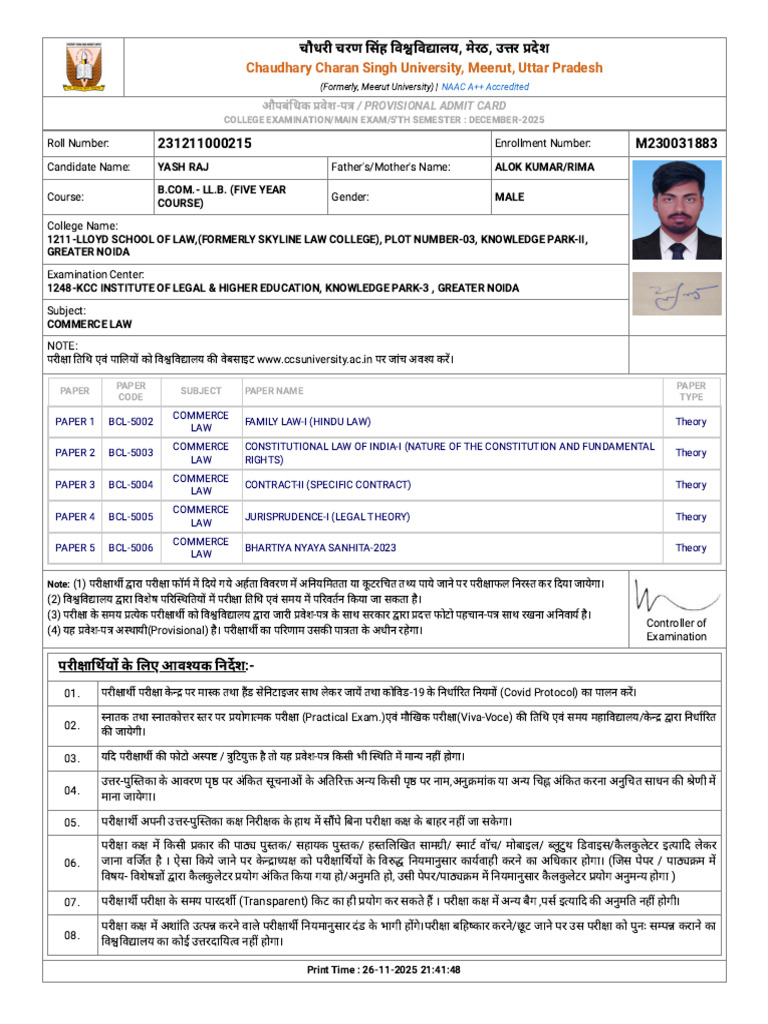The height and width of the screenshot is (1024, 768).
Task: Click the SUBJECT column header
Action: (x=201, y=391)
